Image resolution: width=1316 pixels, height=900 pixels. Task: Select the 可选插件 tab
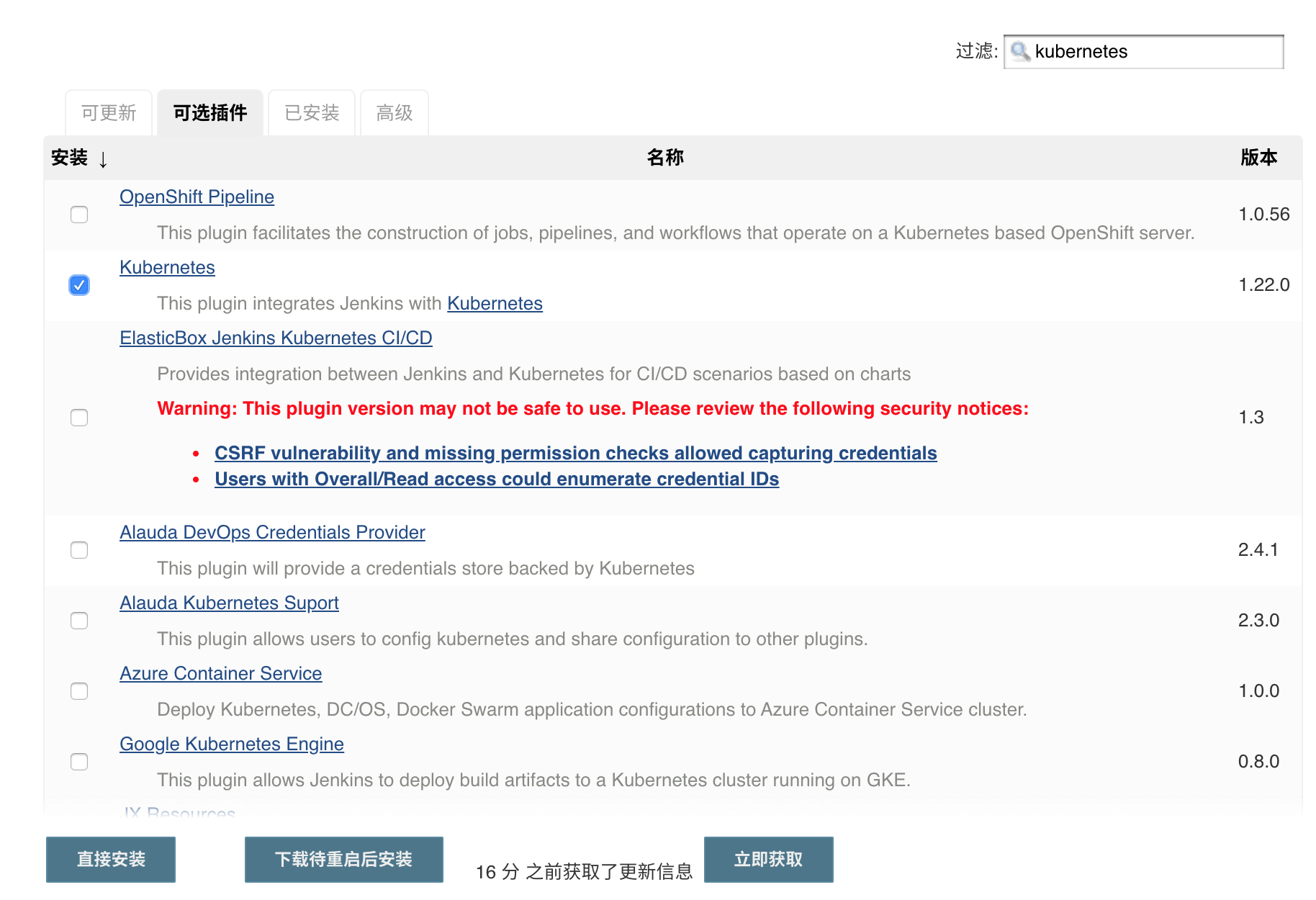(x=210, y=113)
